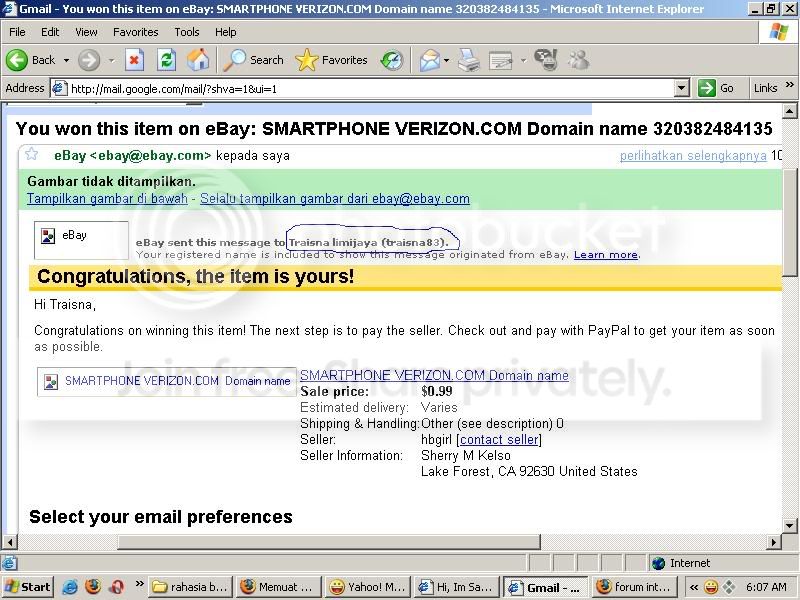Refresh the page with green arrows icon
The width and height of the screenshot is (800, 600).
(166, 60)
